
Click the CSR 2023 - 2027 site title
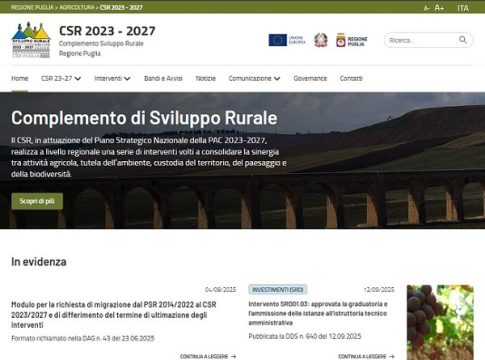pyautogui.click(x=107, y=31)
